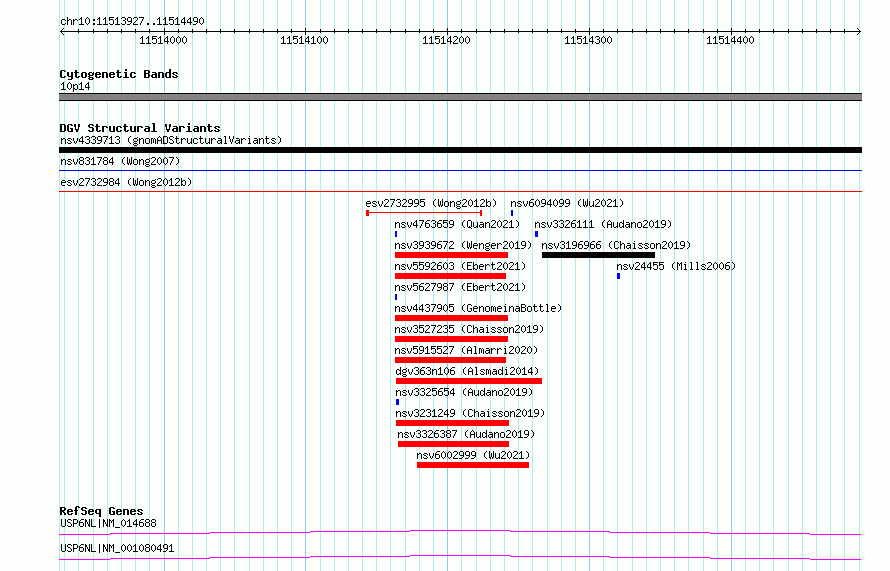Open variant nsv3196966 (Chaisson2019)
The width and height of the screenshot is (890, 571).
616,245
